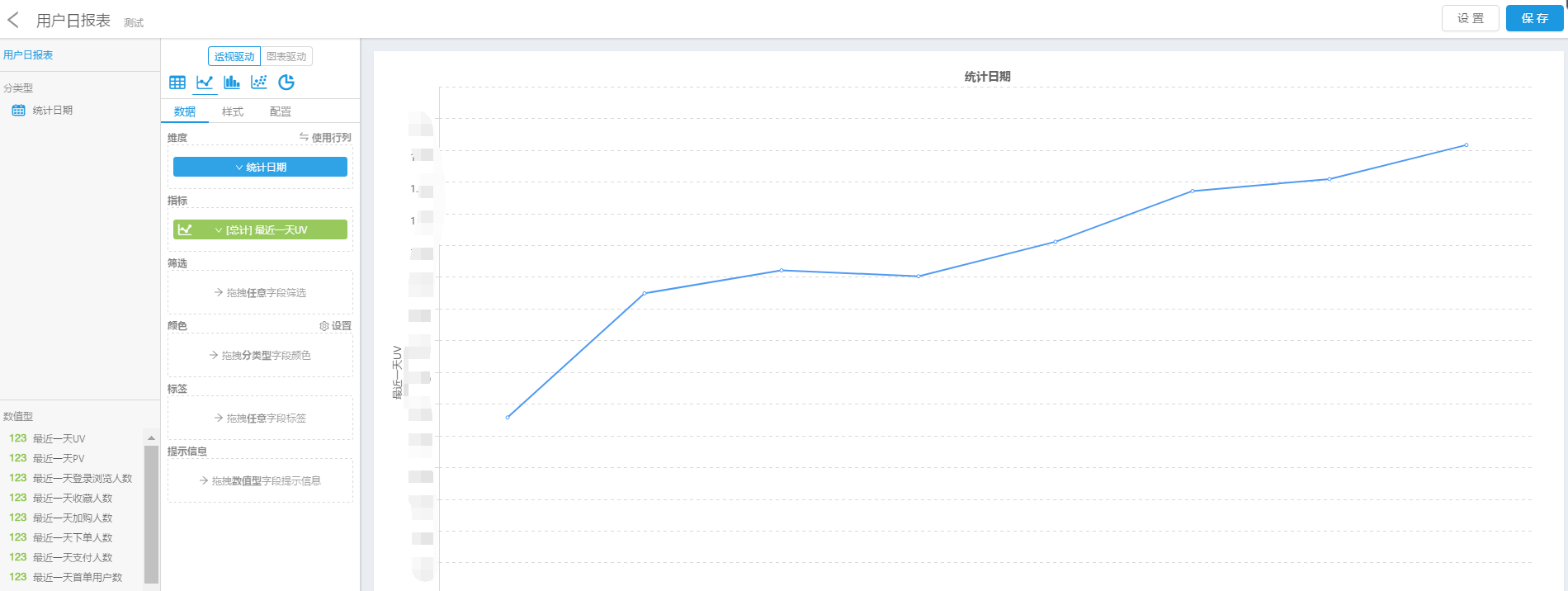The width and height of the screenshot is (1568, 591).
Task: Click the 保存 button
Action: pos(1534,18)
